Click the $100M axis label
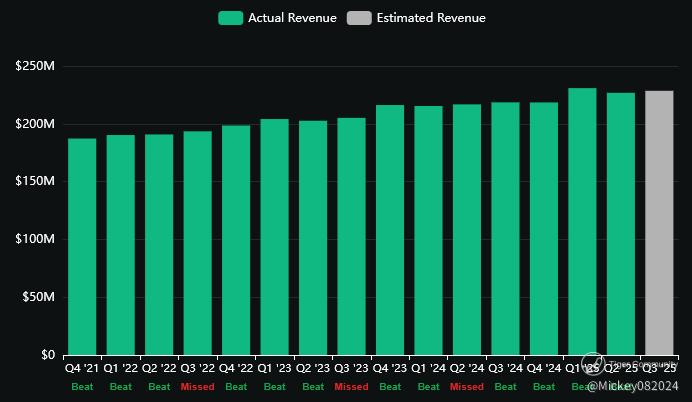This screenshot has width=692, height=402. 35,239
